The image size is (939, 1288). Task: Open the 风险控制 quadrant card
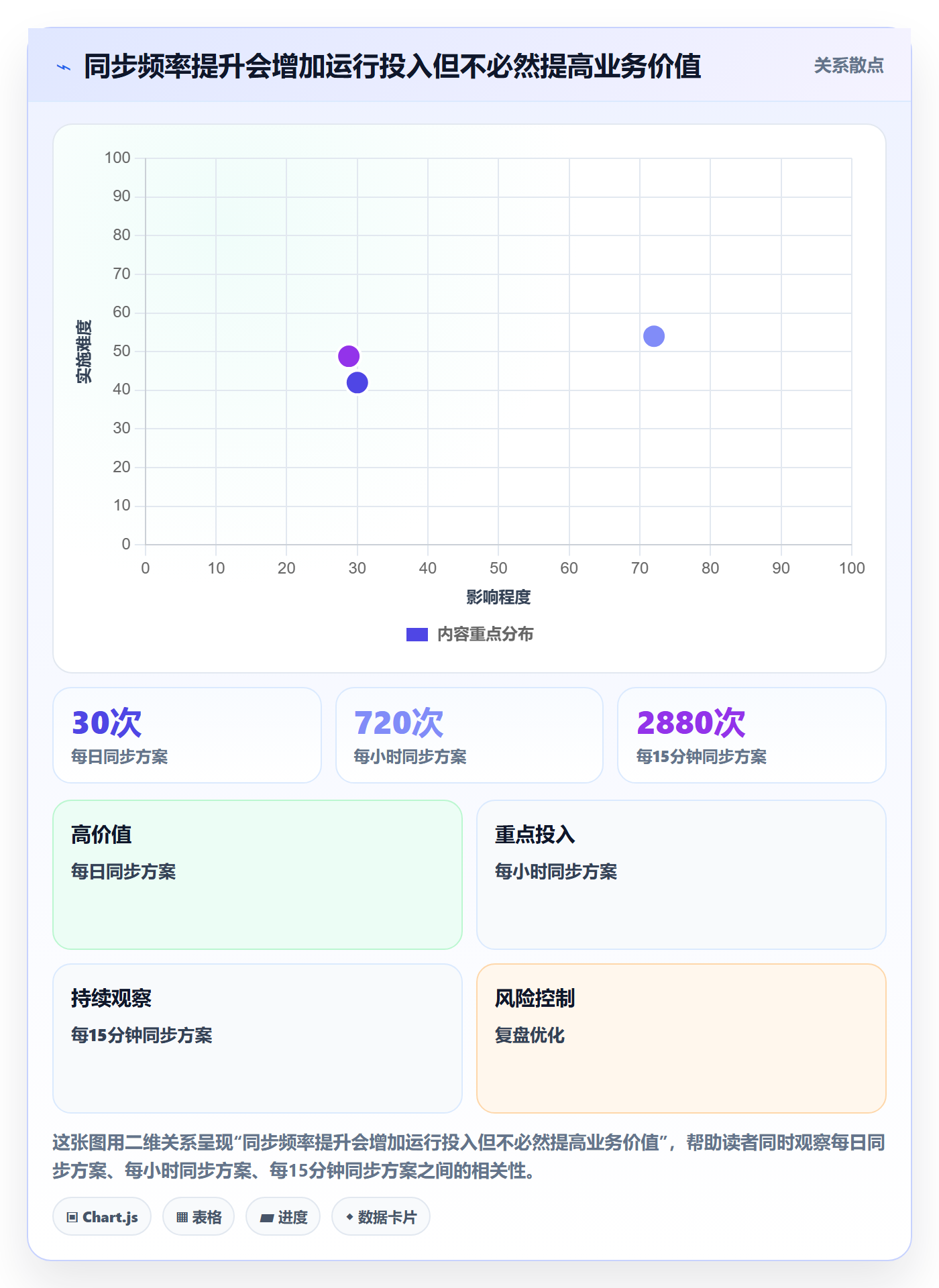coord(681,1038)
